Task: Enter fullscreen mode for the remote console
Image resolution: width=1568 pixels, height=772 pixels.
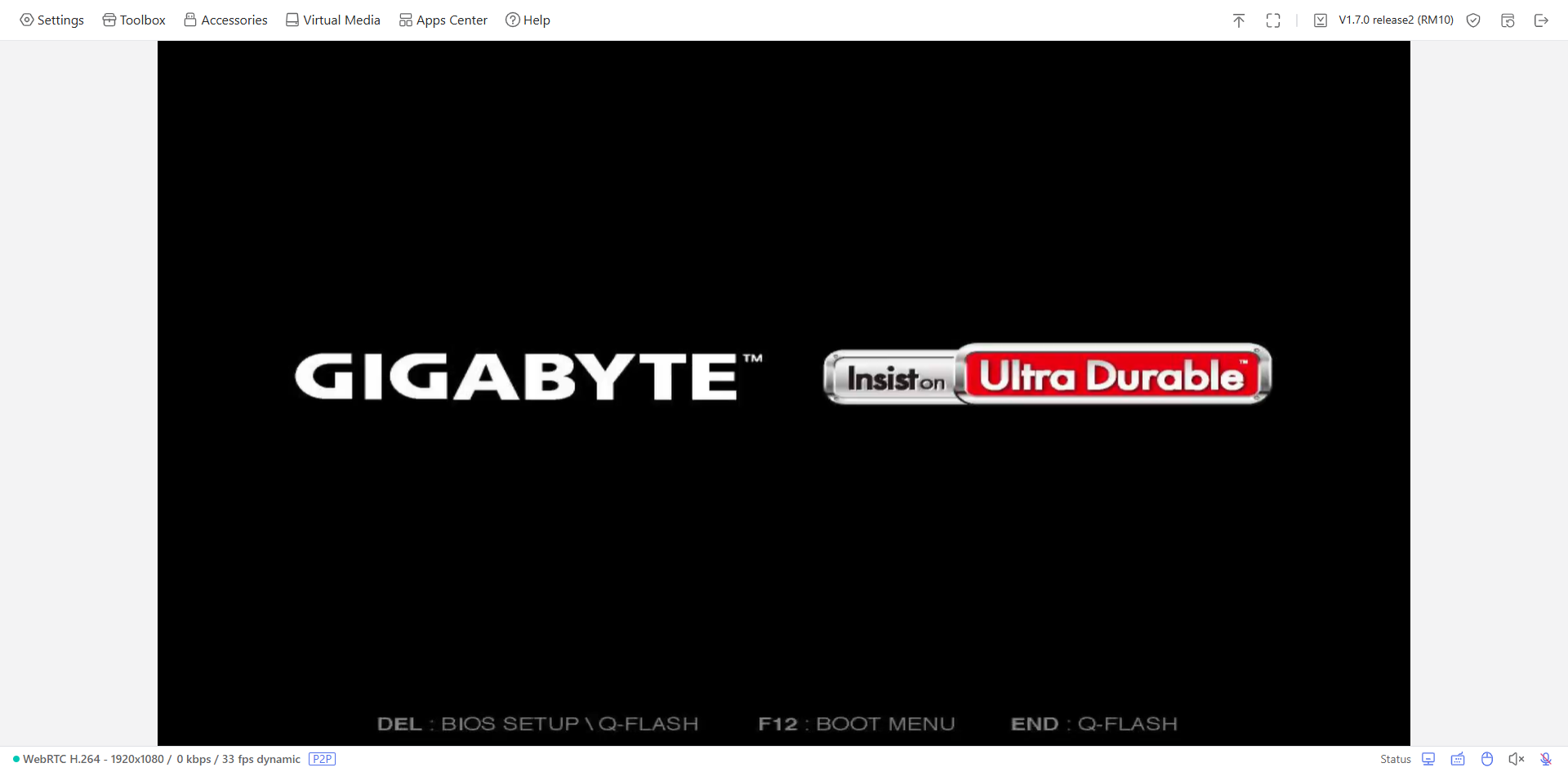Action: point(1273,20)
